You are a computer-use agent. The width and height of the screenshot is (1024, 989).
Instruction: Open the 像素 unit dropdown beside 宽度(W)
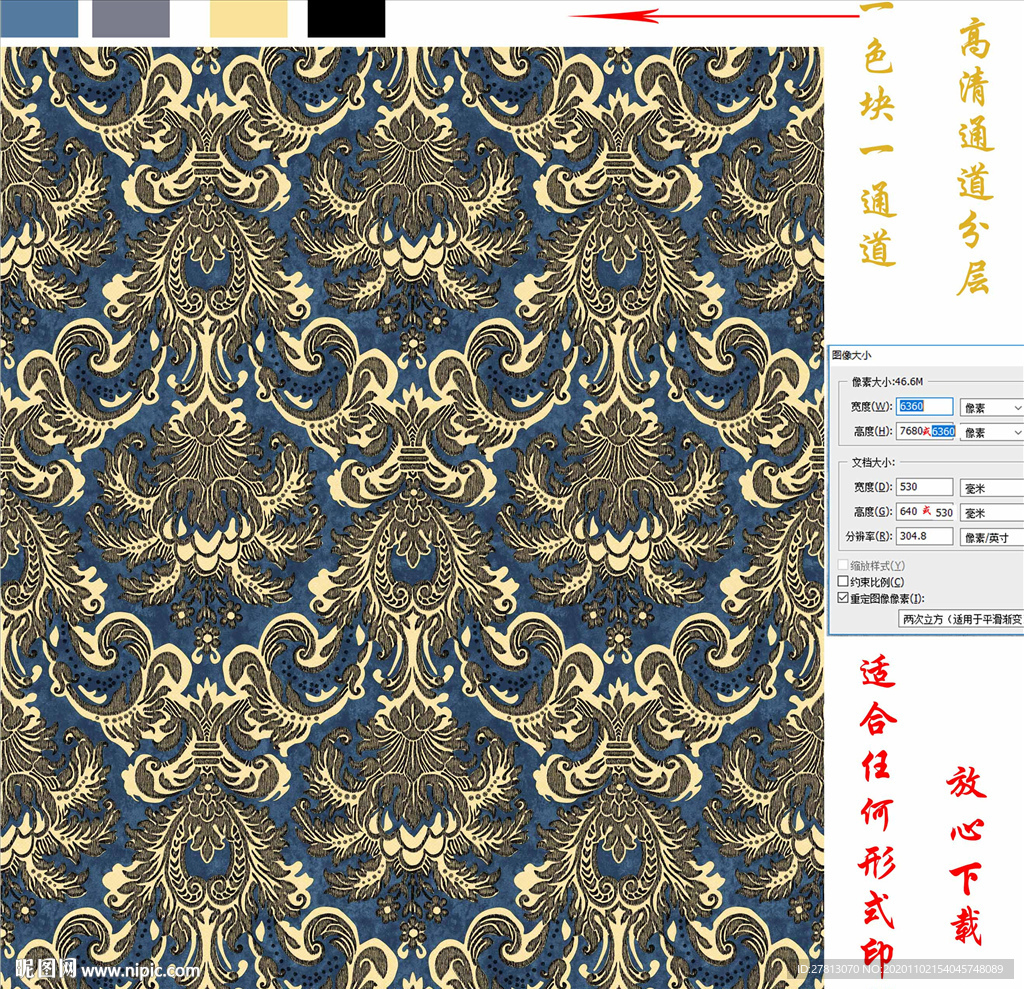[991, 408]
